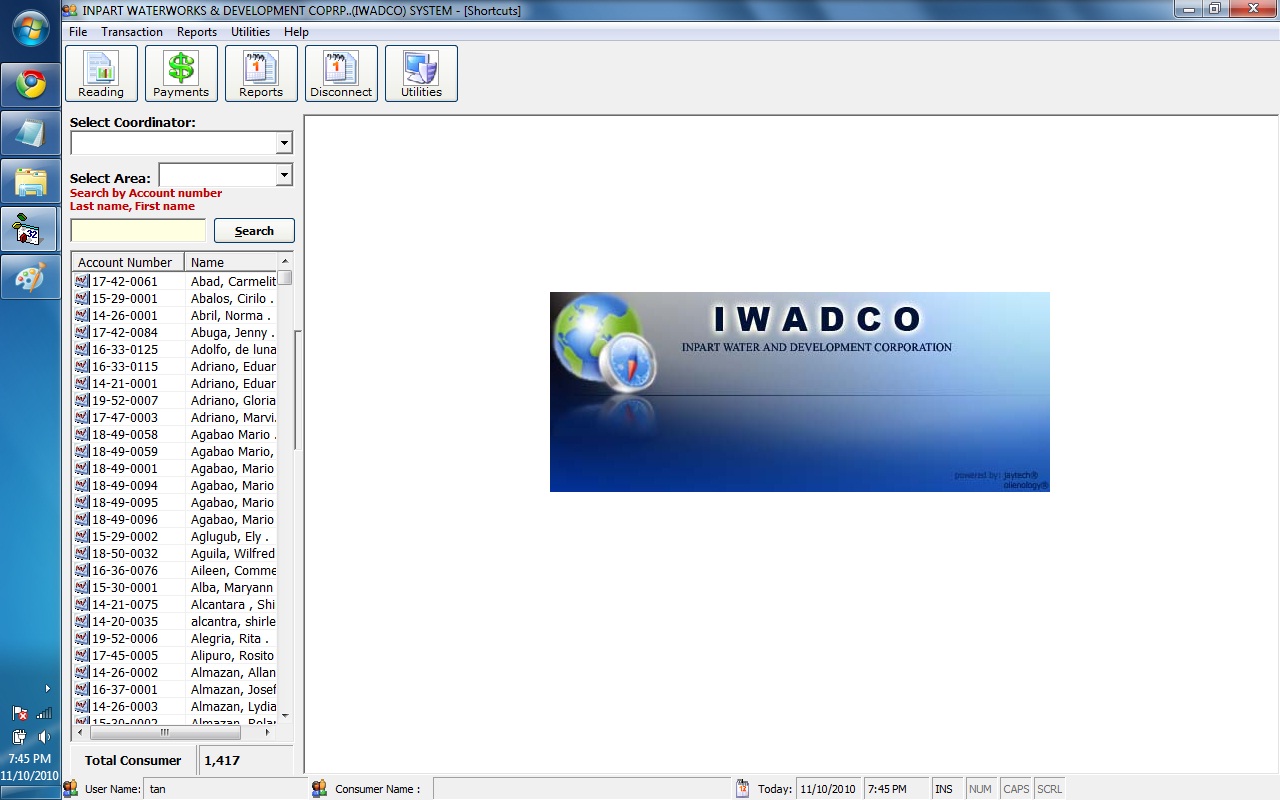Viewport: 1280px width, 800px height.
Task: Click the account search input field
Action: (x=137, y=230)
